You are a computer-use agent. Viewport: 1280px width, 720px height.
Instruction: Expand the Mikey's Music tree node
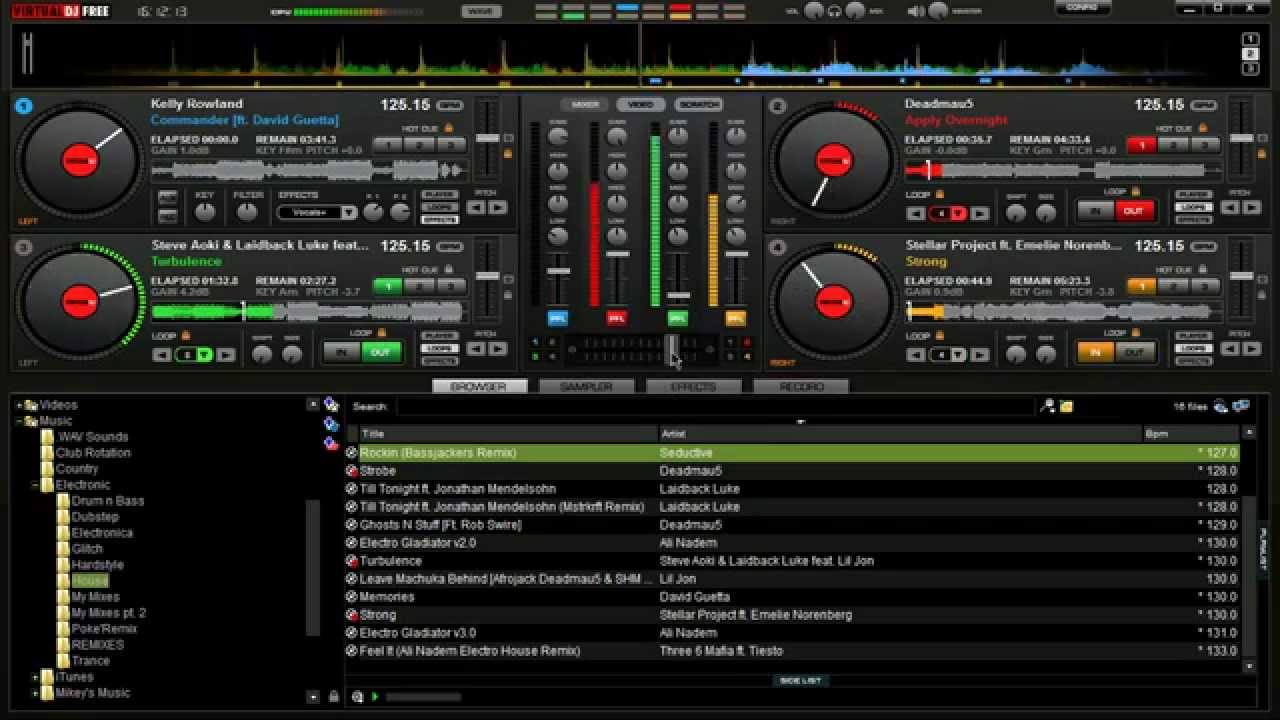point(35,693)
